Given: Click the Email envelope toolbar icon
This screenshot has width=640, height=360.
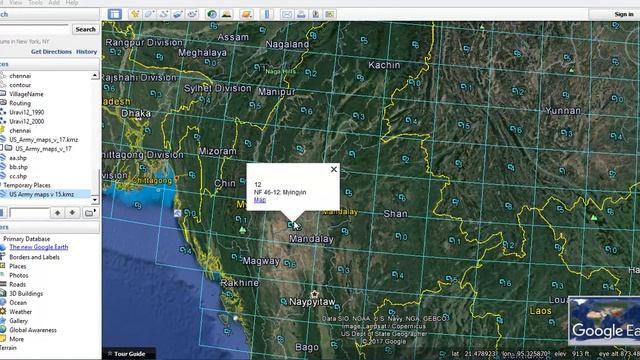Looking at the screenshot, I should click(287, 14).
